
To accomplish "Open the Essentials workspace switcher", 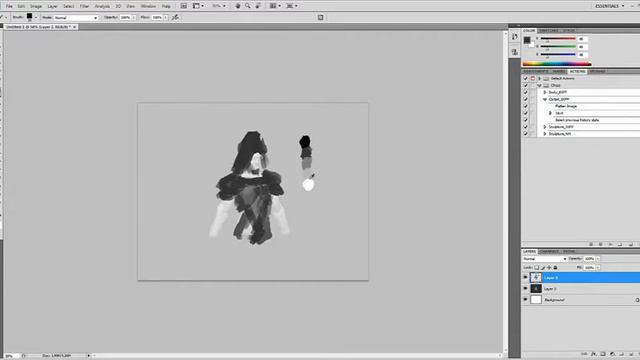I will click(x=610, y=6).
